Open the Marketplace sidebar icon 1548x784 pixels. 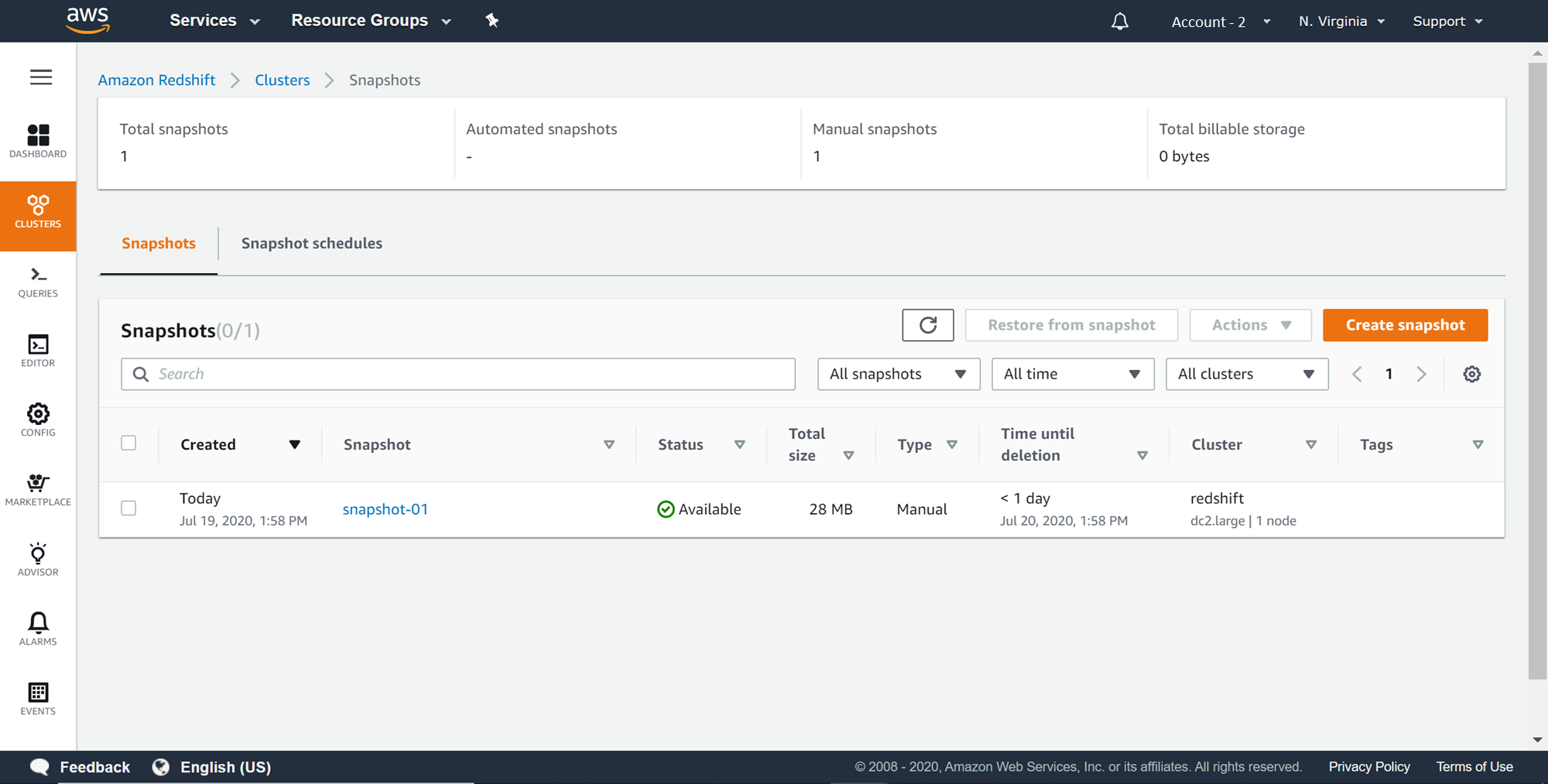(38, 490)
